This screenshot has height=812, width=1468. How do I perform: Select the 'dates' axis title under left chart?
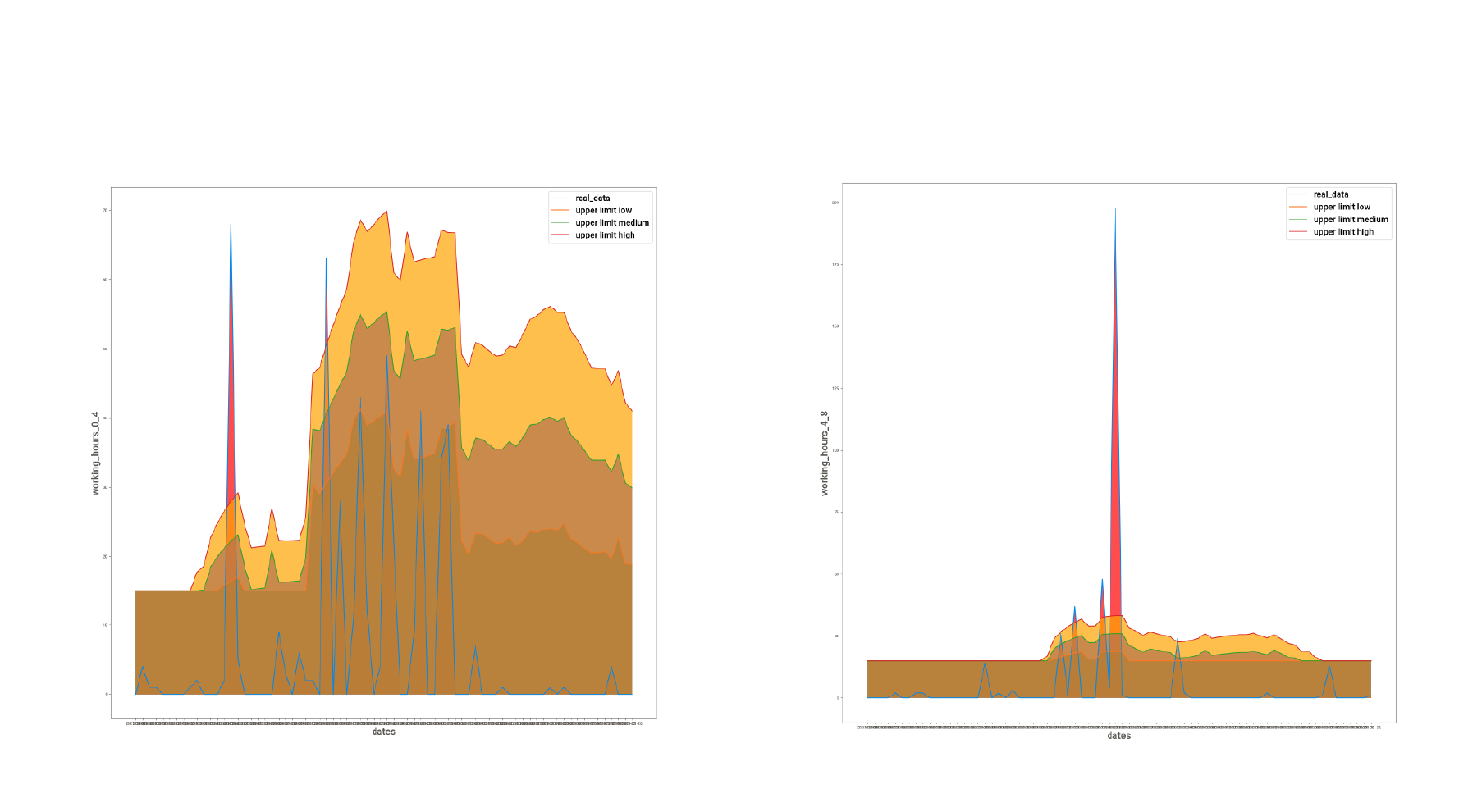(x=383, y=732)
